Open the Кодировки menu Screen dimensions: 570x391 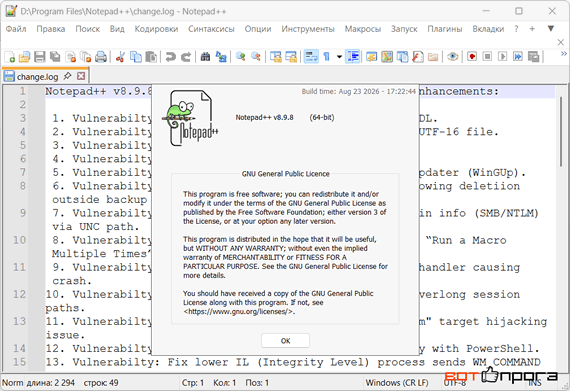point(156,29)
